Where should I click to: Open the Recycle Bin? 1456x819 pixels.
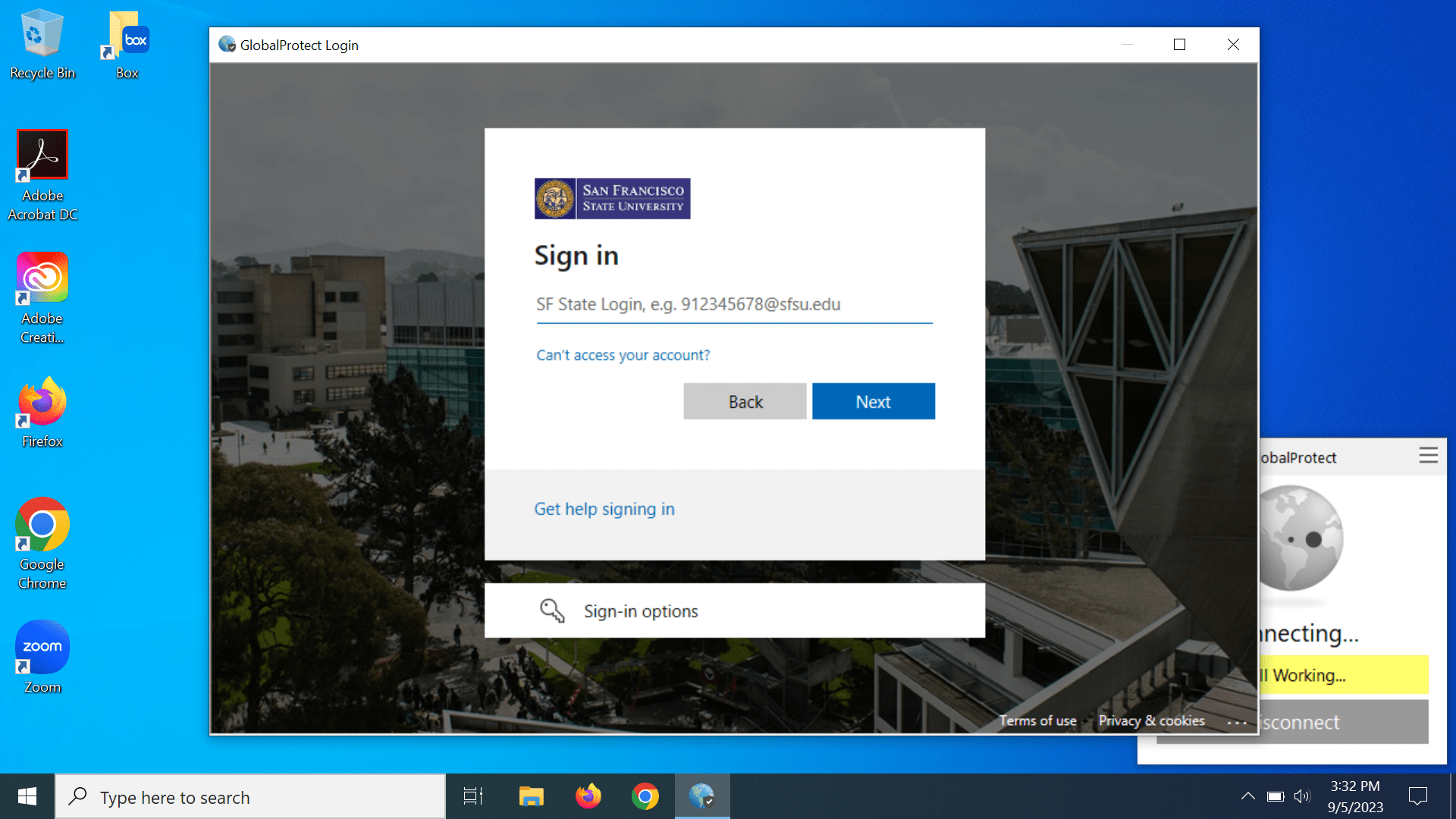coord(42,34)
